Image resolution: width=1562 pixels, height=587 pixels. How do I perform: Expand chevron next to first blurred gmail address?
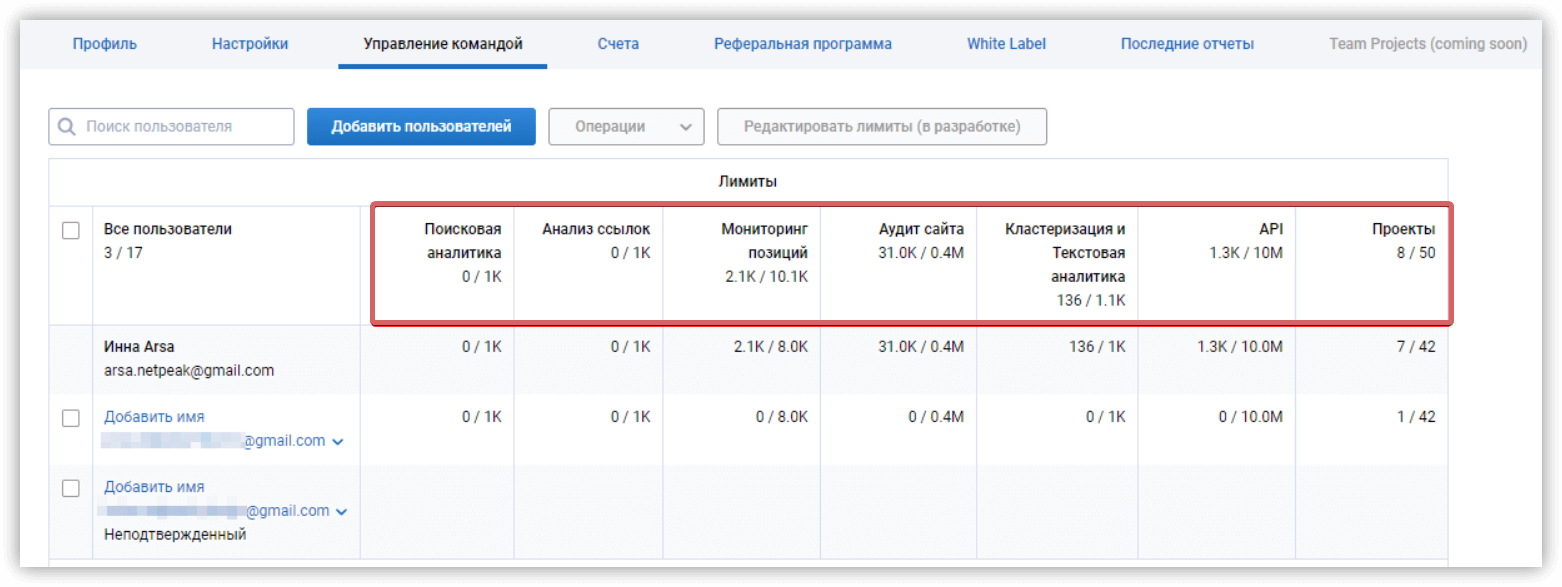tap(338, 442)
